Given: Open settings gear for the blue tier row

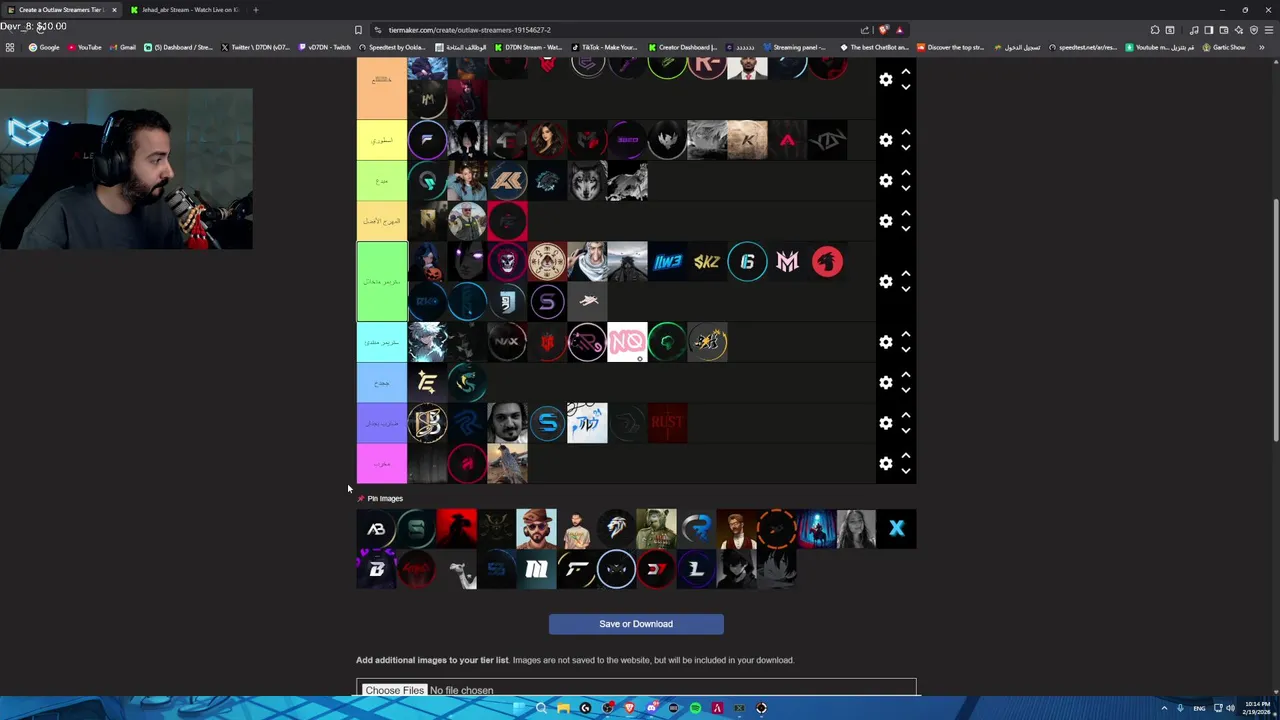Looking at the screenshot, I should click(886, 383).
